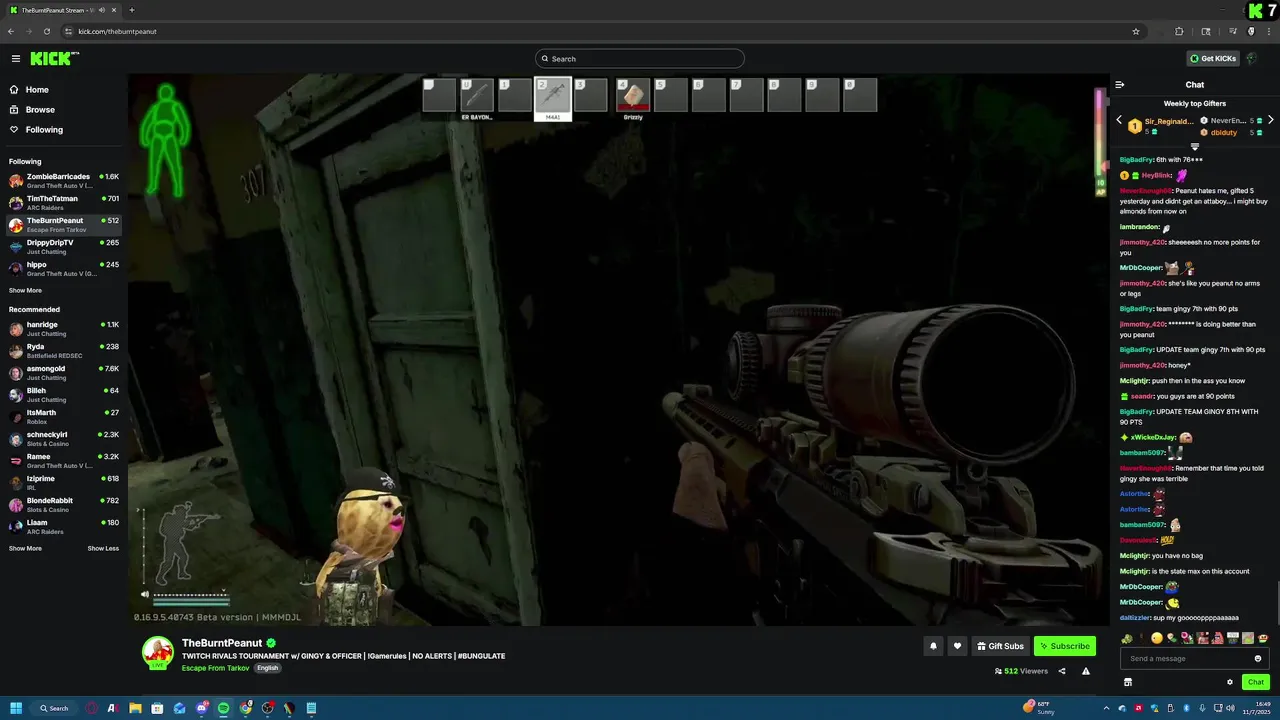This screenshot has width=1280, height=720.
Task: Report stream with warning triangle icon
Action: click(x=1086, y=671)
